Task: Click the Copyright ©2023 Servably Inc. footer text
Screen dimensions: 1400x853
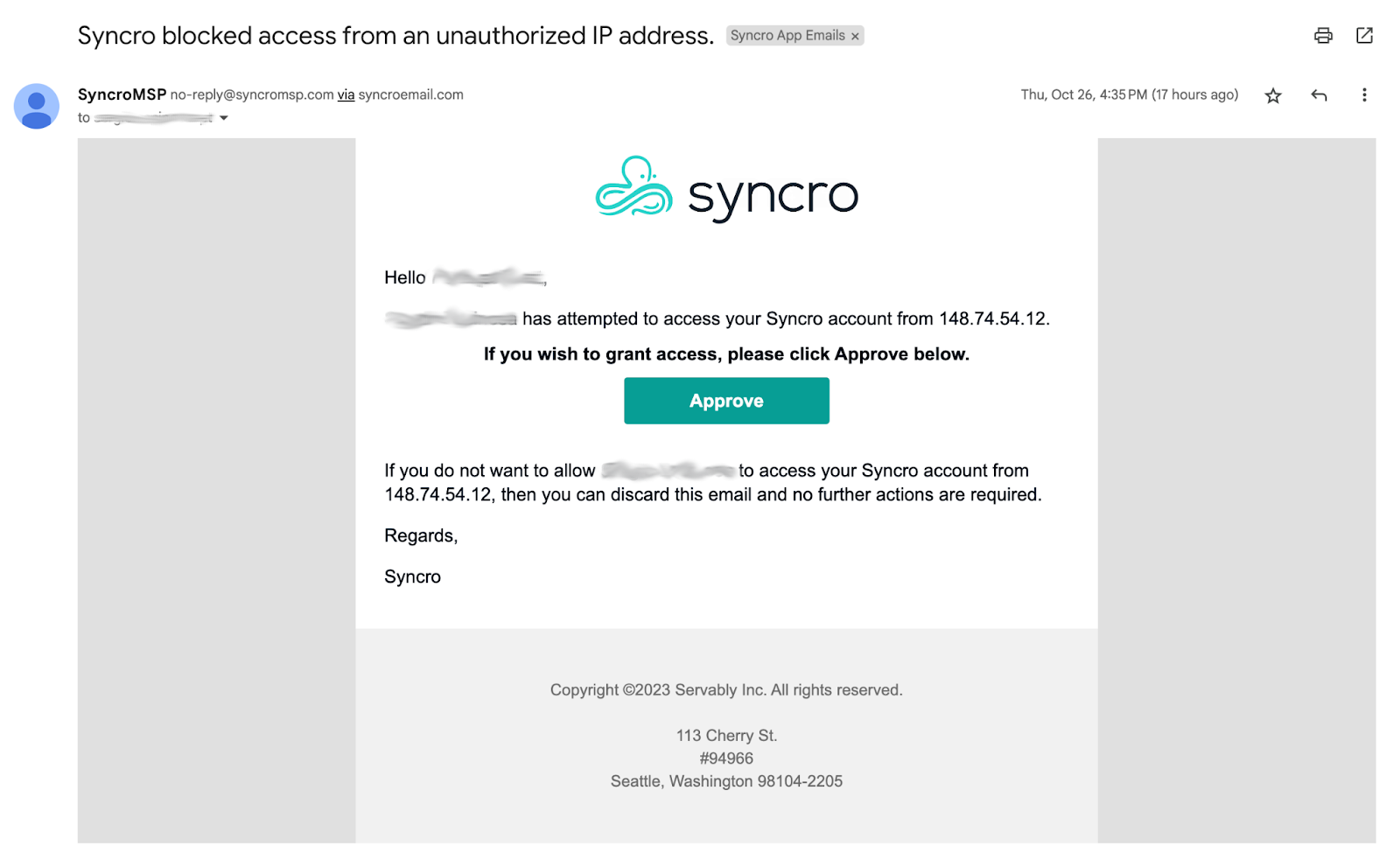Action: (x=726, y=689)
